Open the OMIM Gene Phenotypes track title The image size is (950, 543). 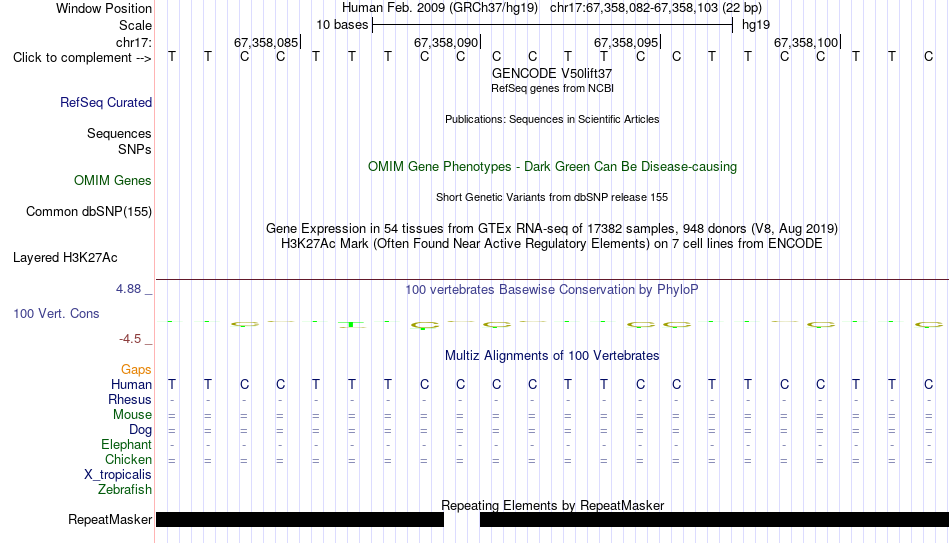552,167
